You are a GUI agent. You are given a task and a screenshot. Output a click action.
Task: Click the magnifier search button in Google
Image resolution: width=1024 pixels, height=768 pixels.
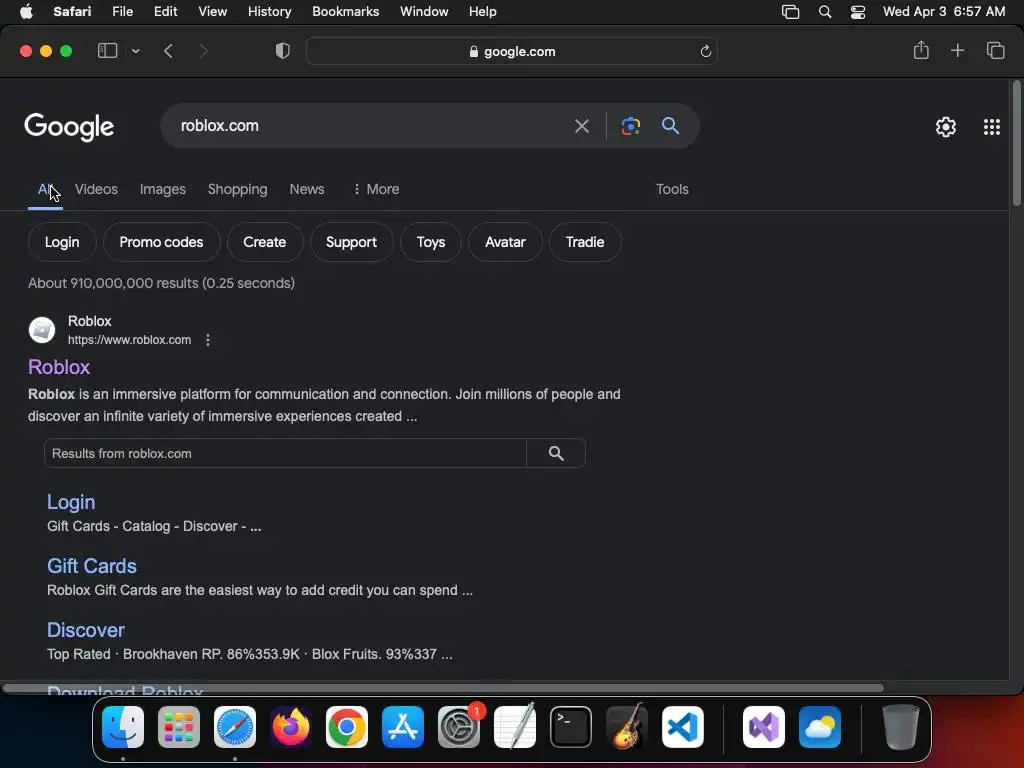[670, 125]
